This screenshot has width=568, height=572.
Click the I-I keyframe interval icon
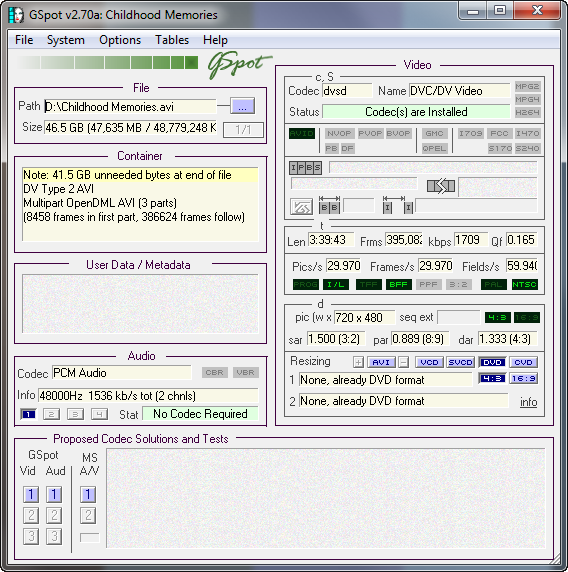(x=398, y=205)
